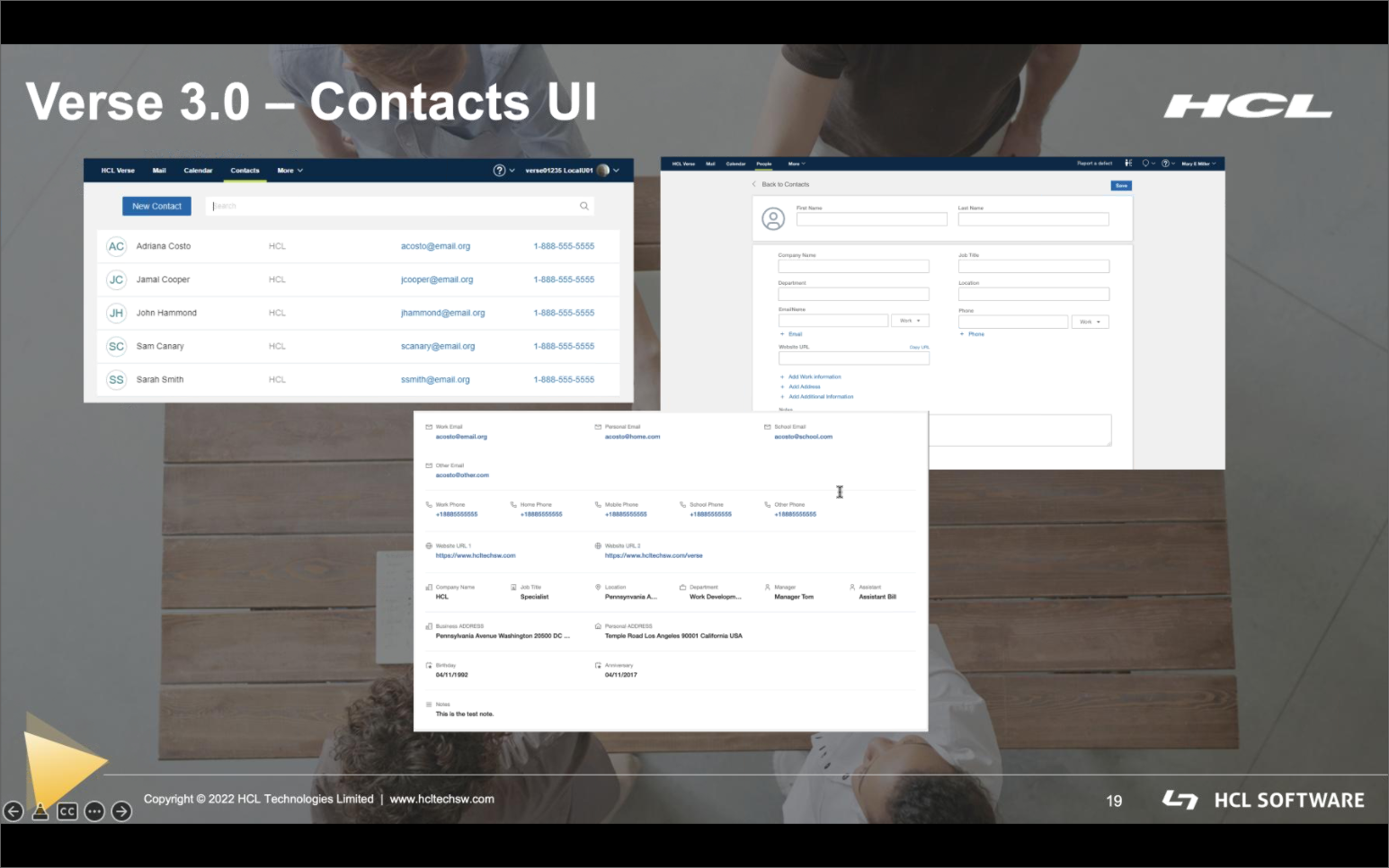Click the contact photo placeholder icon
Viewport: 1389px width, 868px height.
point(773,218)
